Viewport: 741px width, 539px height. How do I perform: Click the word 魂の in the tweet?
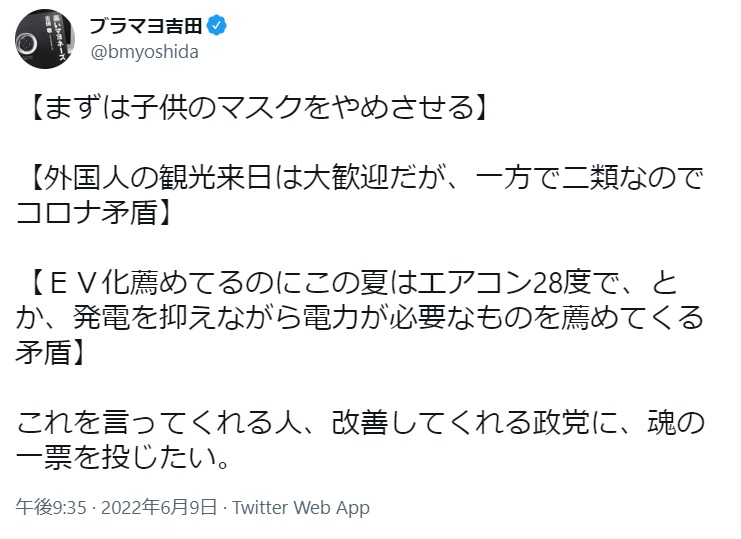(676, 423)
